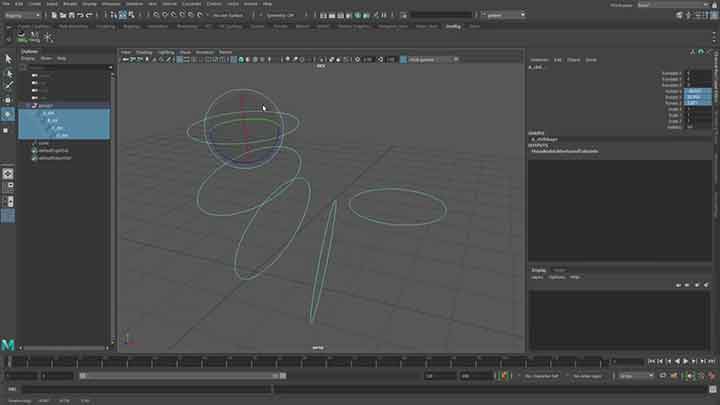Toggle the blue highlighted viewport toolbar button near gamma

403,59
